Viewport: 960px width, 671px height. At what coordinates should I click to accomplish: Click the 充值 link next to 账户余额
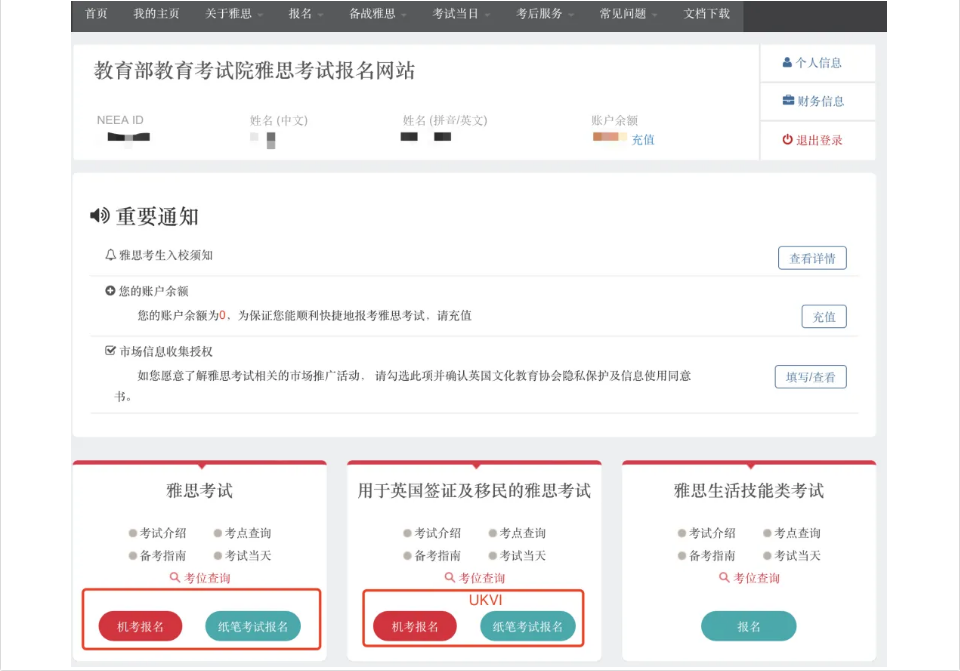[643, 140]
